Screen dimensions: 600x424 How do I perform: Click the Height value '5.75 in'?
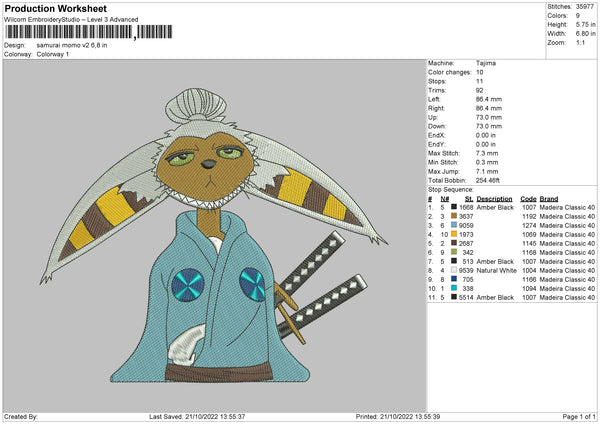pos(586,24)
